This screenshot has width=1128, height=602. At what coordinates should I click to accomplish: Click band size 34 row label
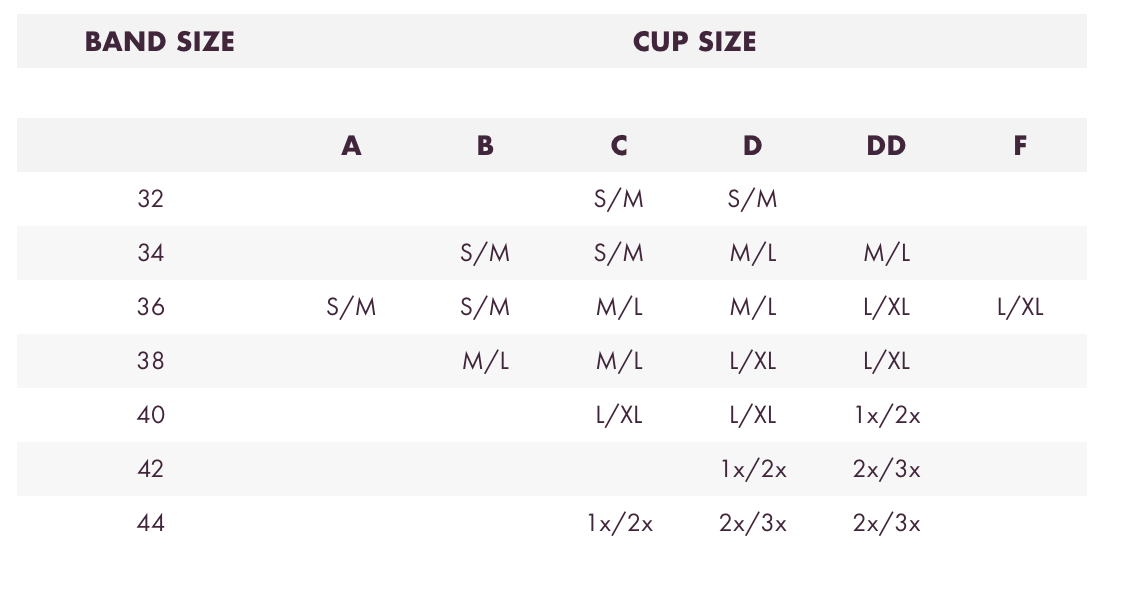[x=150, y=252]
